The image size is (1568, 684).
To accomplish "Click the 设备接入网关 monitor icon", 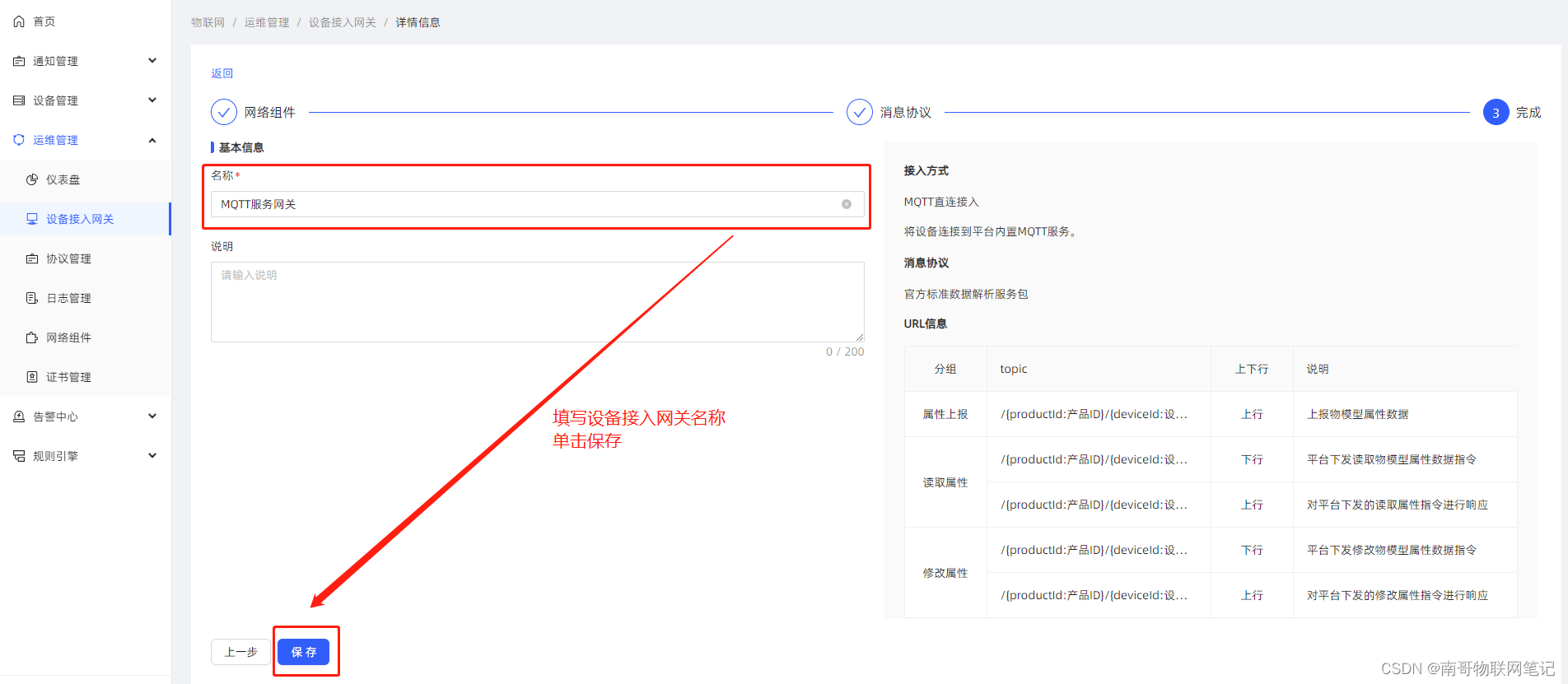I will point(32,219).
